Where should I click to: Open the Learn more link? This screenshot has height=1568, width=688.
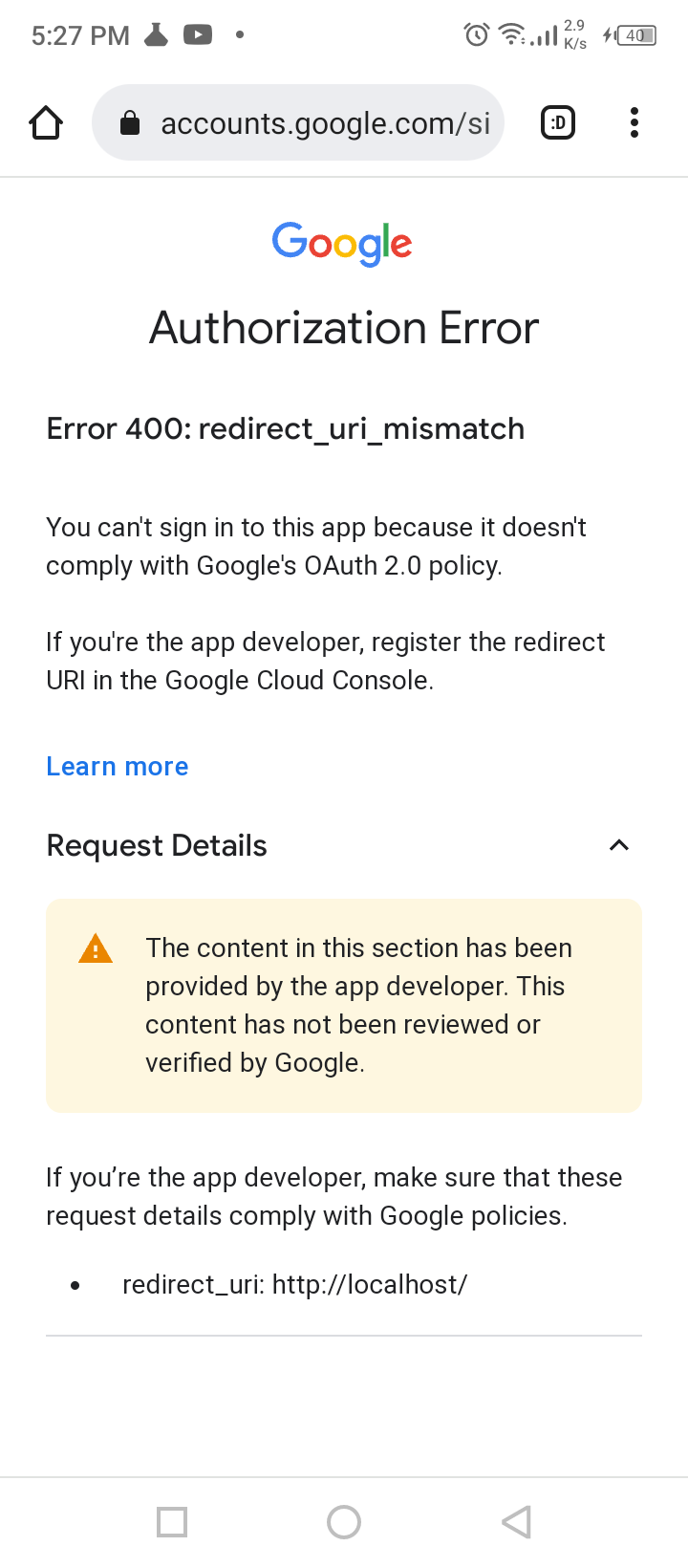(117, 766)
